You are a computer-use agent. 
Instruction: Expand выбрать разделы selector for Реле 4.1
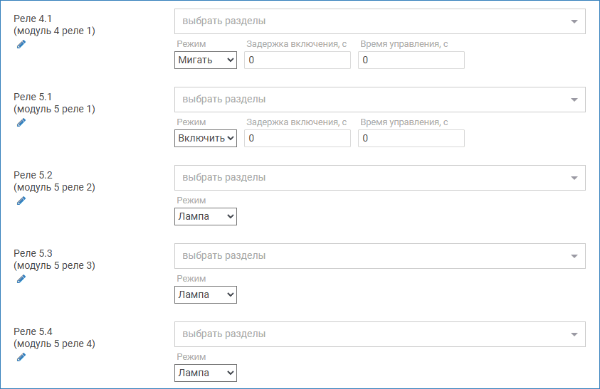point(380,21)
